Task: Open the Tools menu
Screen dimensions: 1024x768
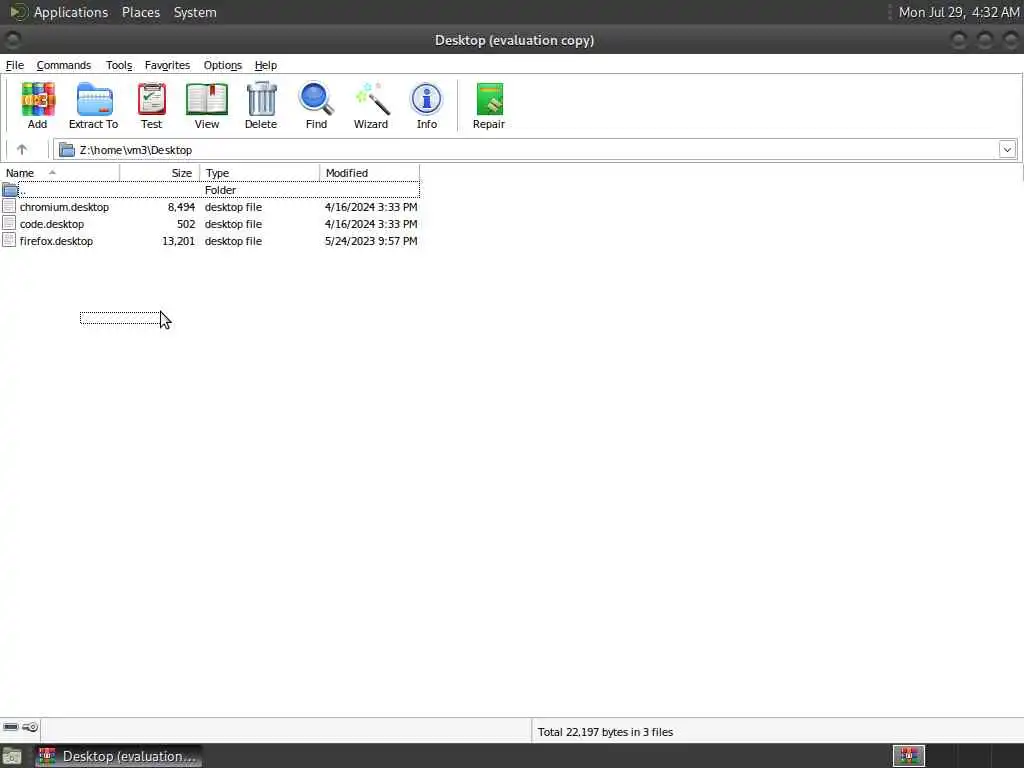Action: click(119, 65)
